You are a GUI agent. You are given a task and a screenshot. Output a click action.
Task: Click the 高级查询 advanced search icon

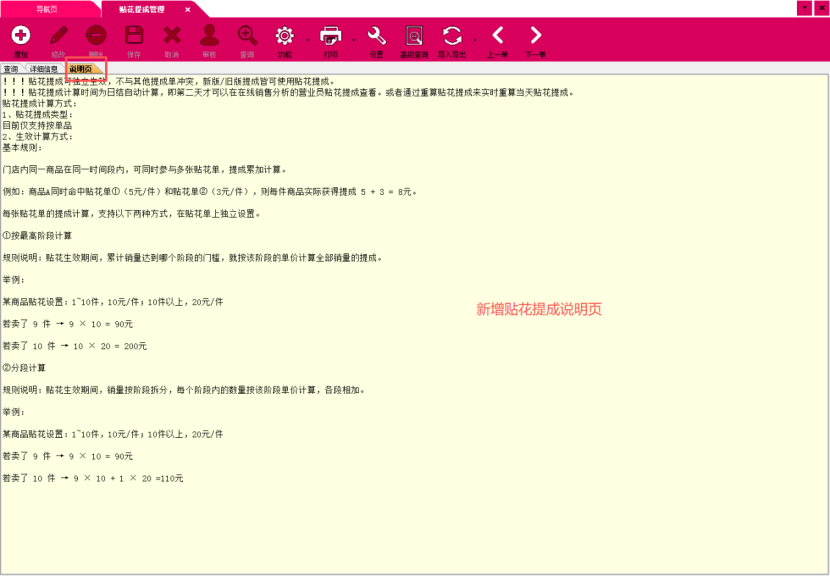pyautogui.click(x=414, y=36)
